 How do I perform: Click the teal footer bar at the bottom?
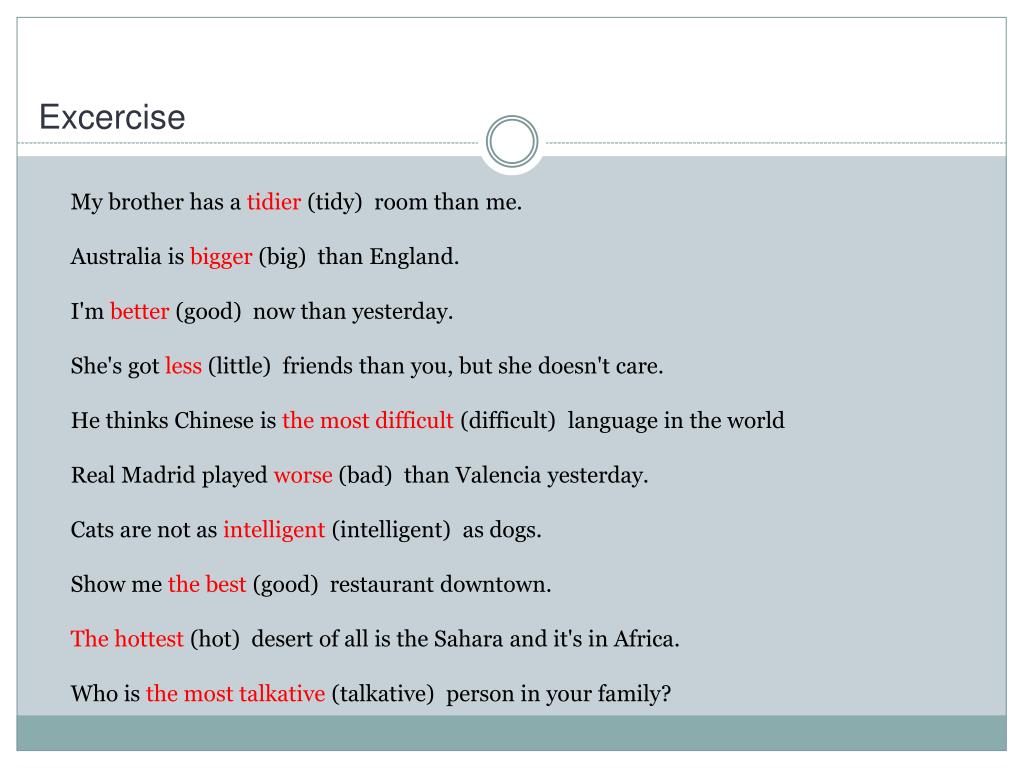(x=511, y=733)
